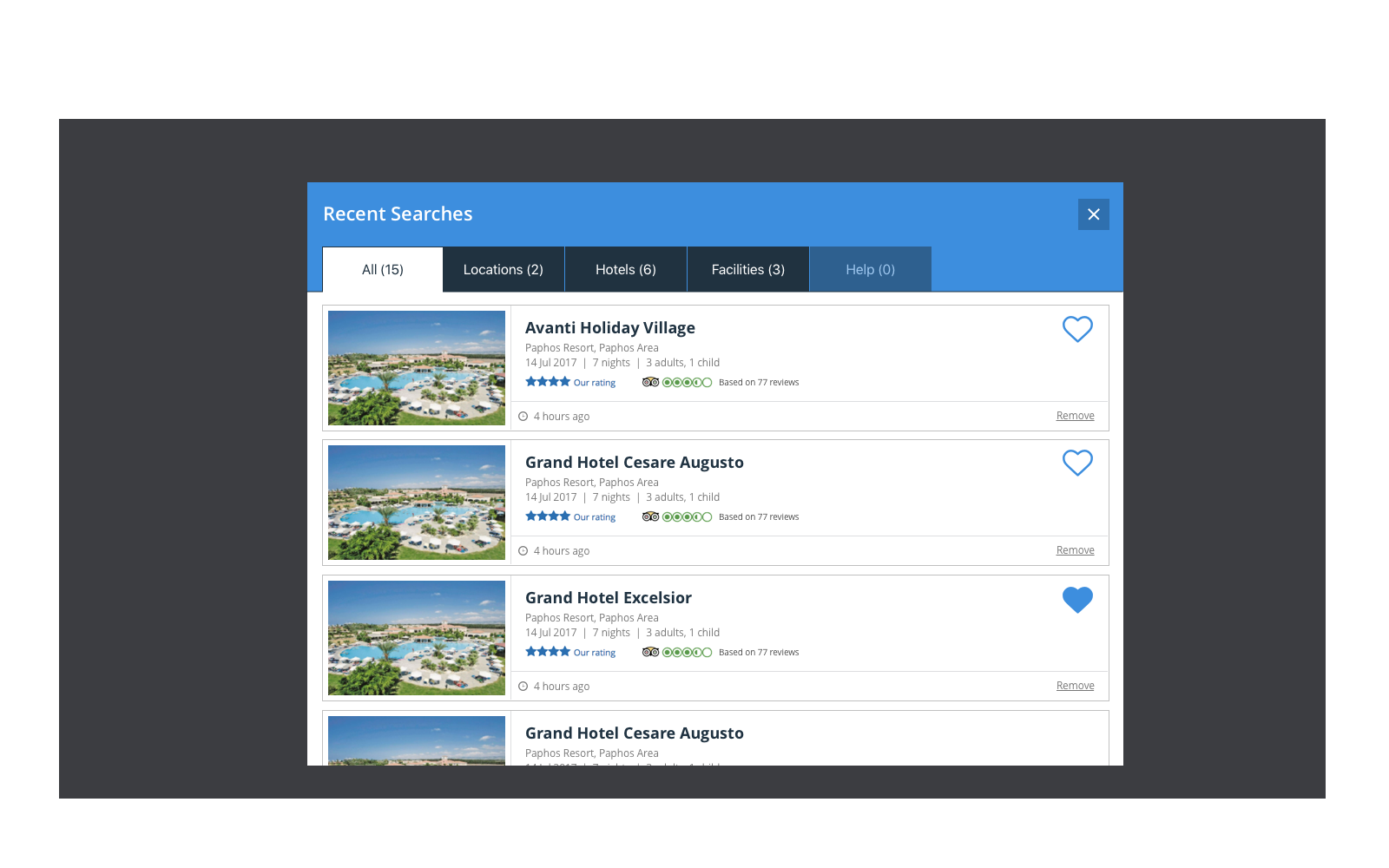Show the Facilities (3) tab
Image resolution: width=1389 pixels, height=868 pixels.
747,270
